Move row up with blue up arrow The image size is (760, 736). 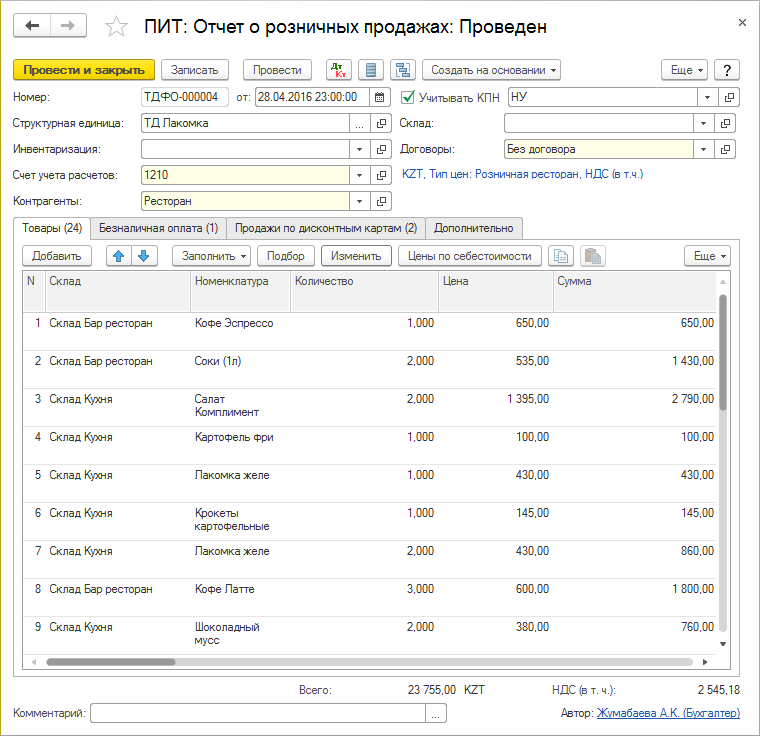[x=119, y=256]
